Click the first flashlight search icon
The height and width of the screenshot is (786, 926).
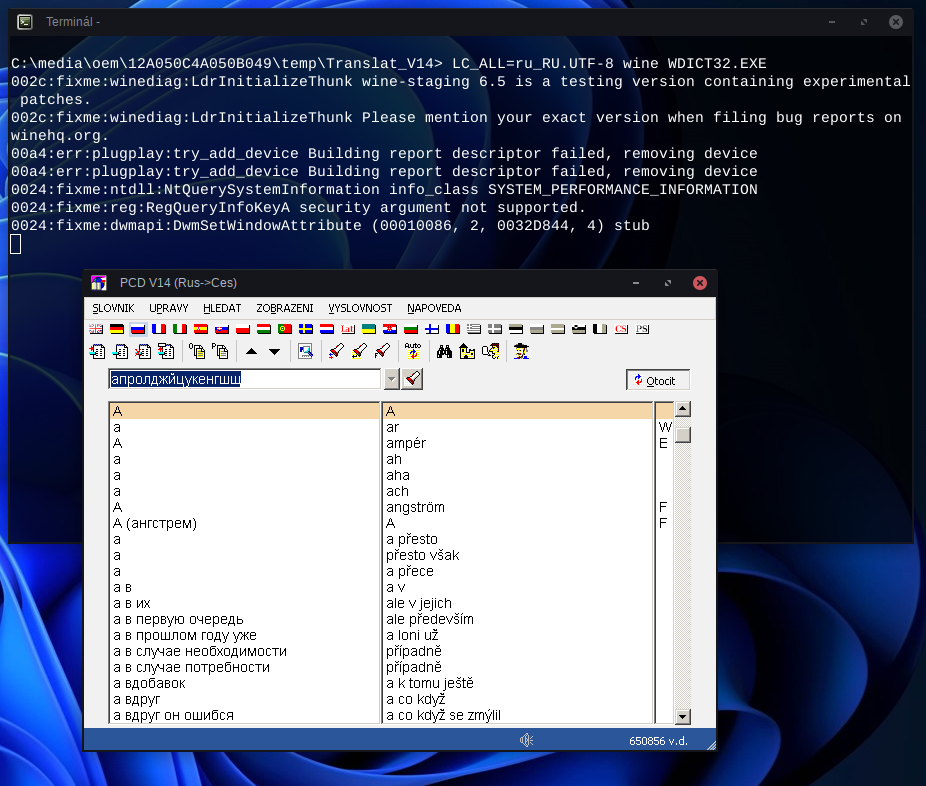336,352
